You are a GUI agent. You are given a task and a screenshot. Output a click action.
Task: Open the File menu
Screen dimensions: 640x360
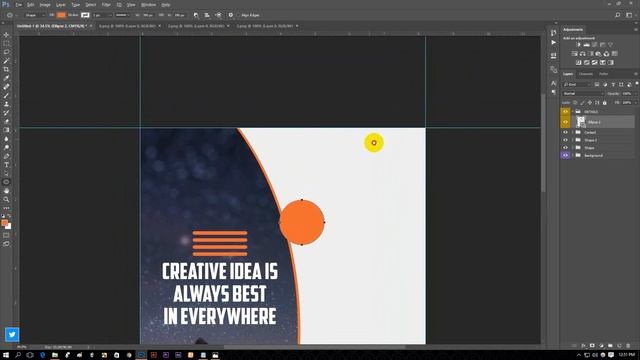18,5
